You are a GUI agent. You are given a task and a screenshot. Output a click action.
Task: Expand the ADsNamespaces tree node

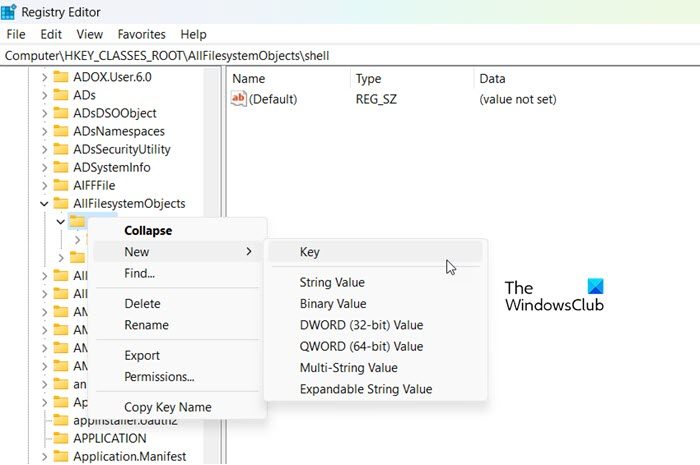(x=44, y=131)
